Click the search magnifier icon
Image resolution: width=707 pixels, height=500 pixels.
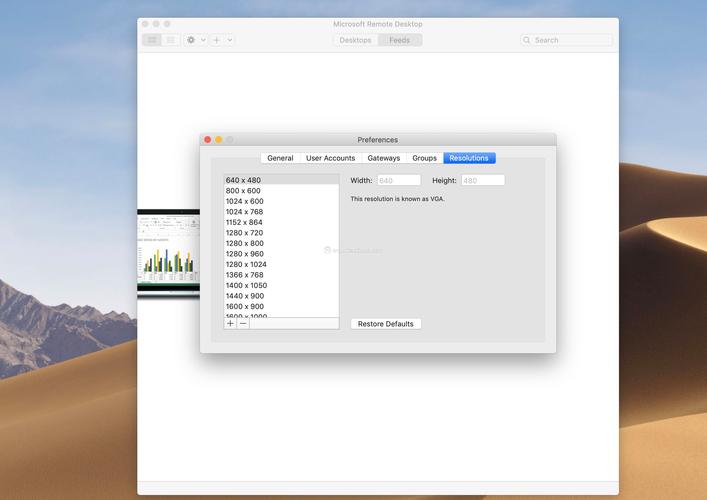click(527, 40)
